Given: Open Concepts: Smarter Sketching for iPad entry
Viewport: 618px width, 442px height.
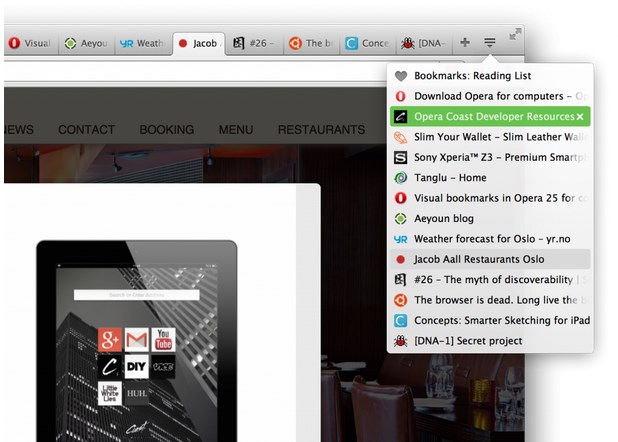Looking at the screenshot, I should pos(490,320).
